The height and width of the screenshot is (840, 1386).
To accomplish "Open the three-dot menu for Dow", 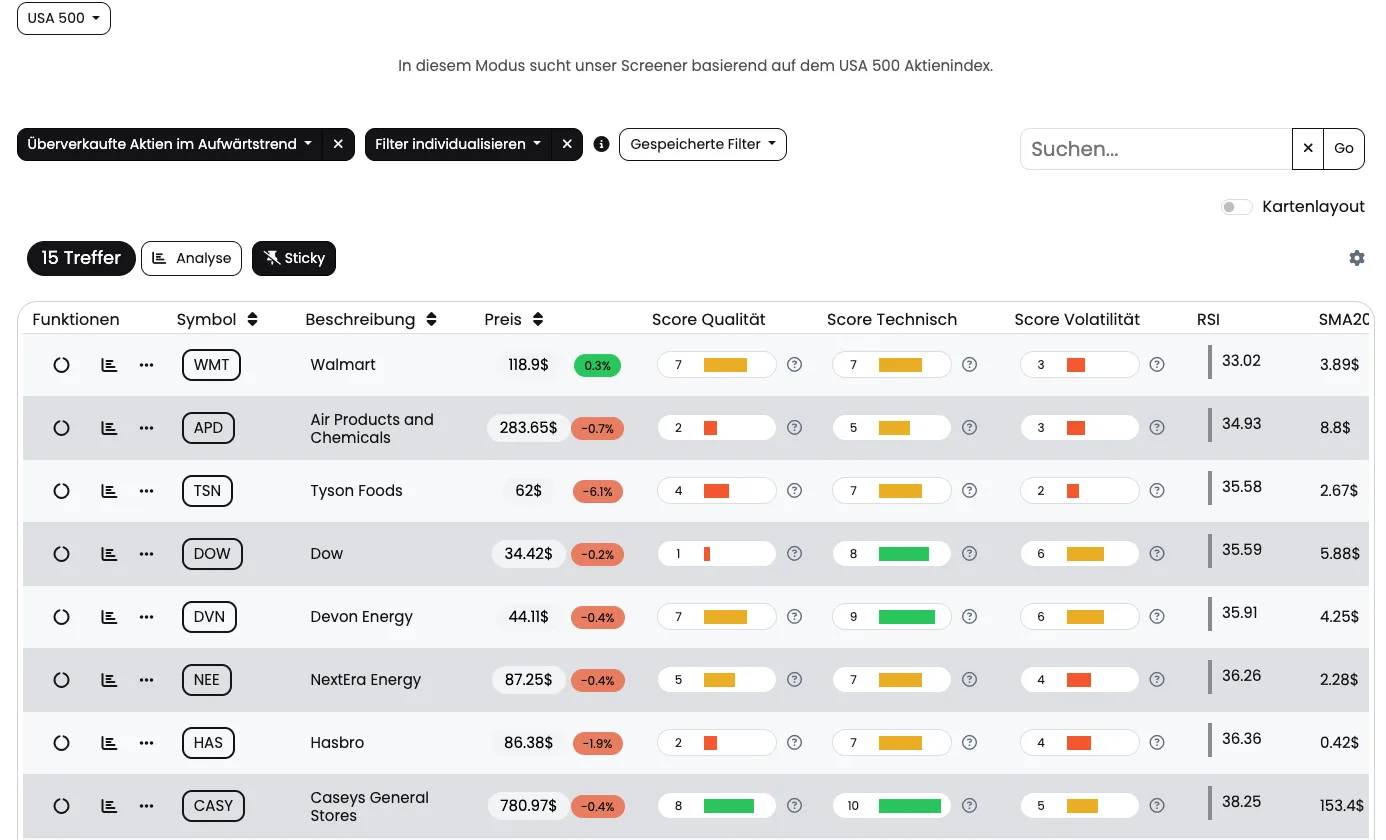I will coord(147,554).
